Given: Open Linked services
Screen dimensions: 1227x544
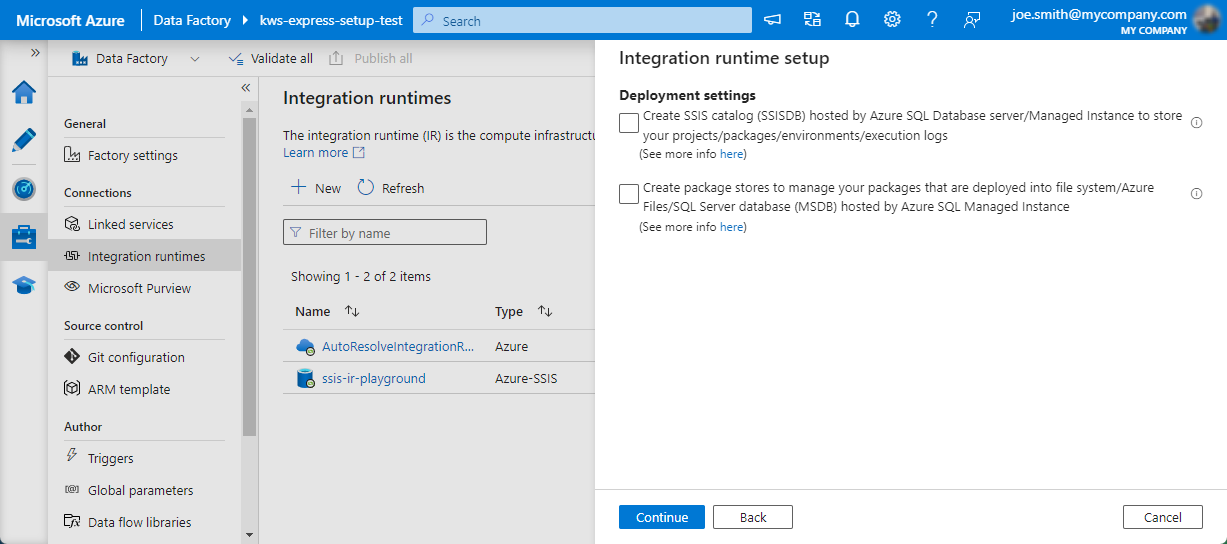Looking at the screenshot, I should [130, 224].
